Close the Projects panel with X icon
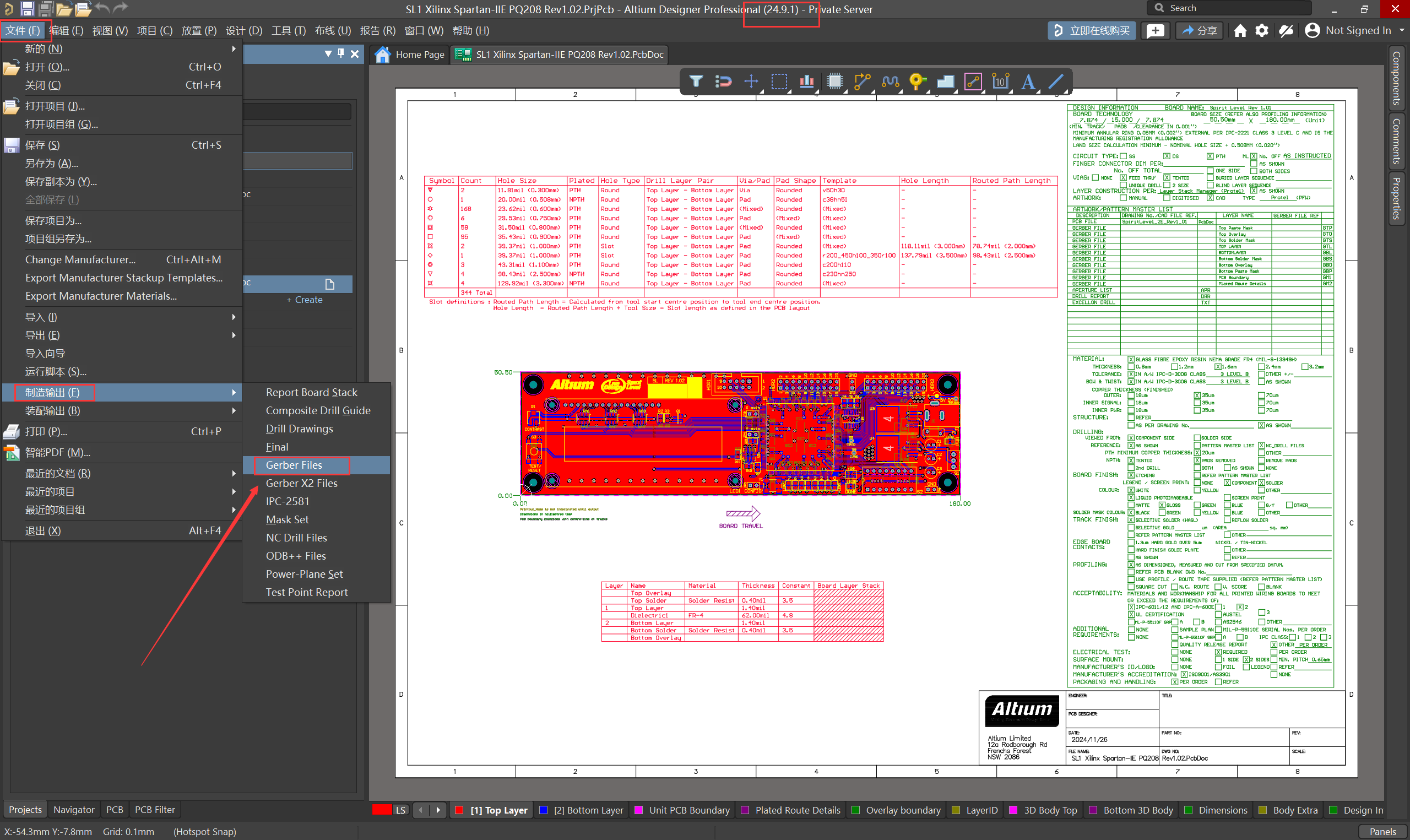 pyautogui.click(x=355, y=54)
